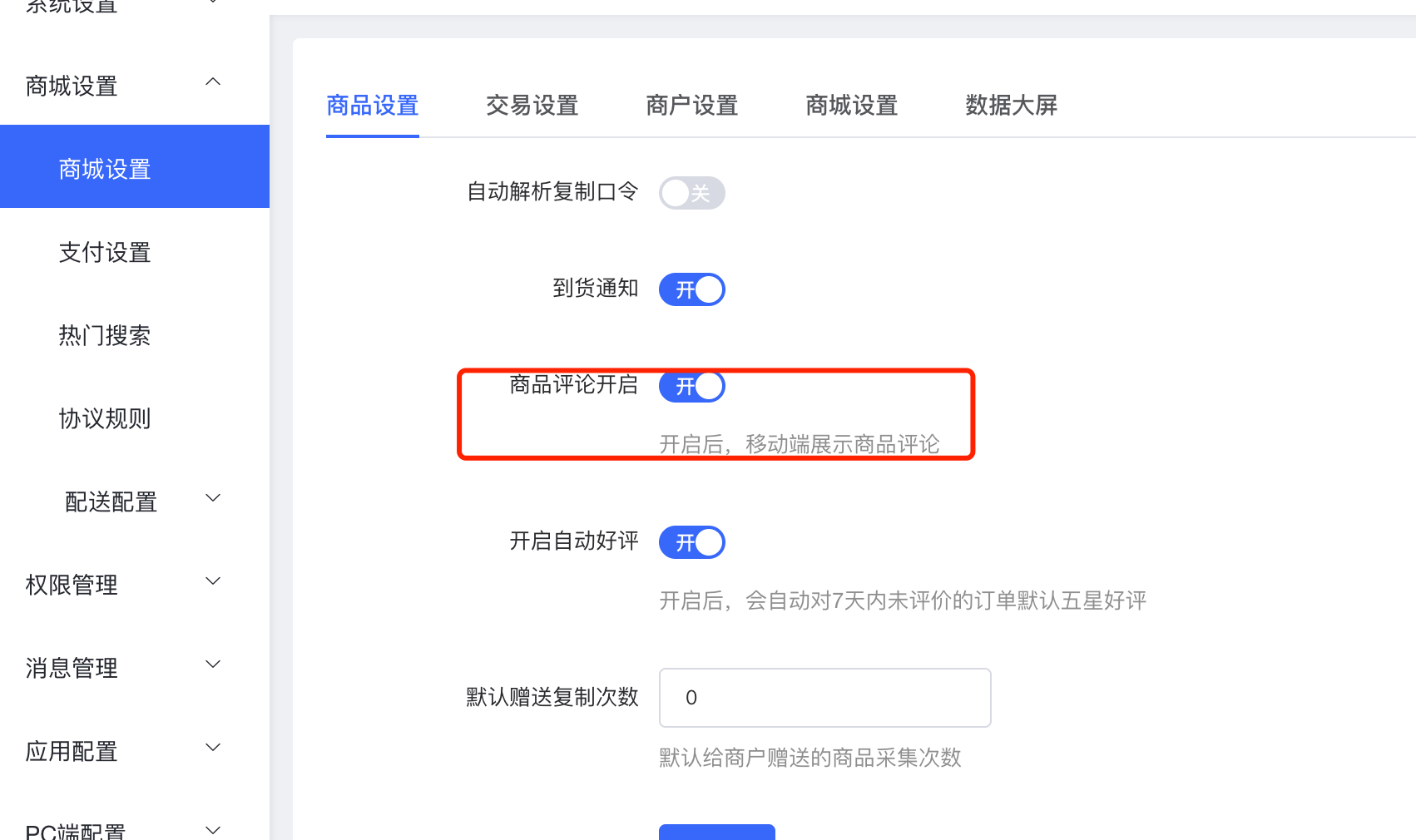Turn off the 开启自动好评 switch
The image size is (1416, 840).
(692, 542)
